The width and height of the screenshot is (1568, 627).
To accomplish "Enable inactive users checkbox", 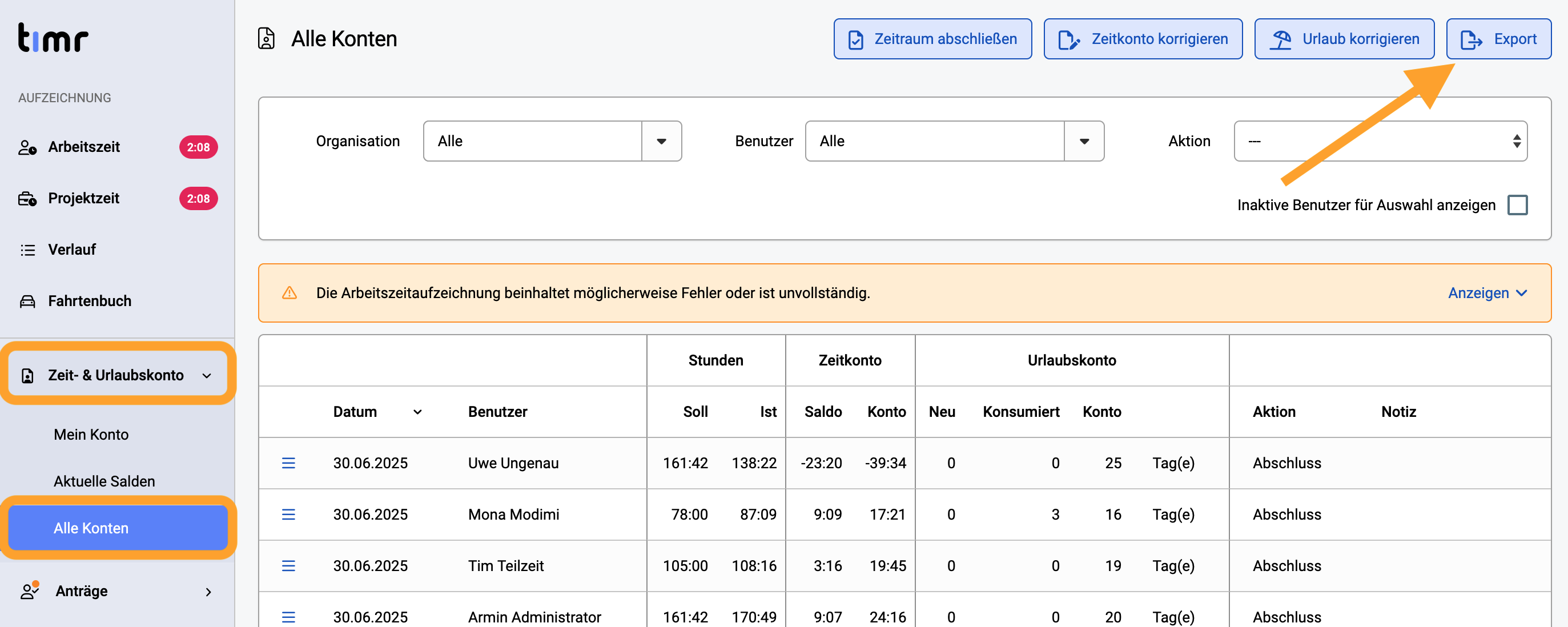I will click(1518, 205).
